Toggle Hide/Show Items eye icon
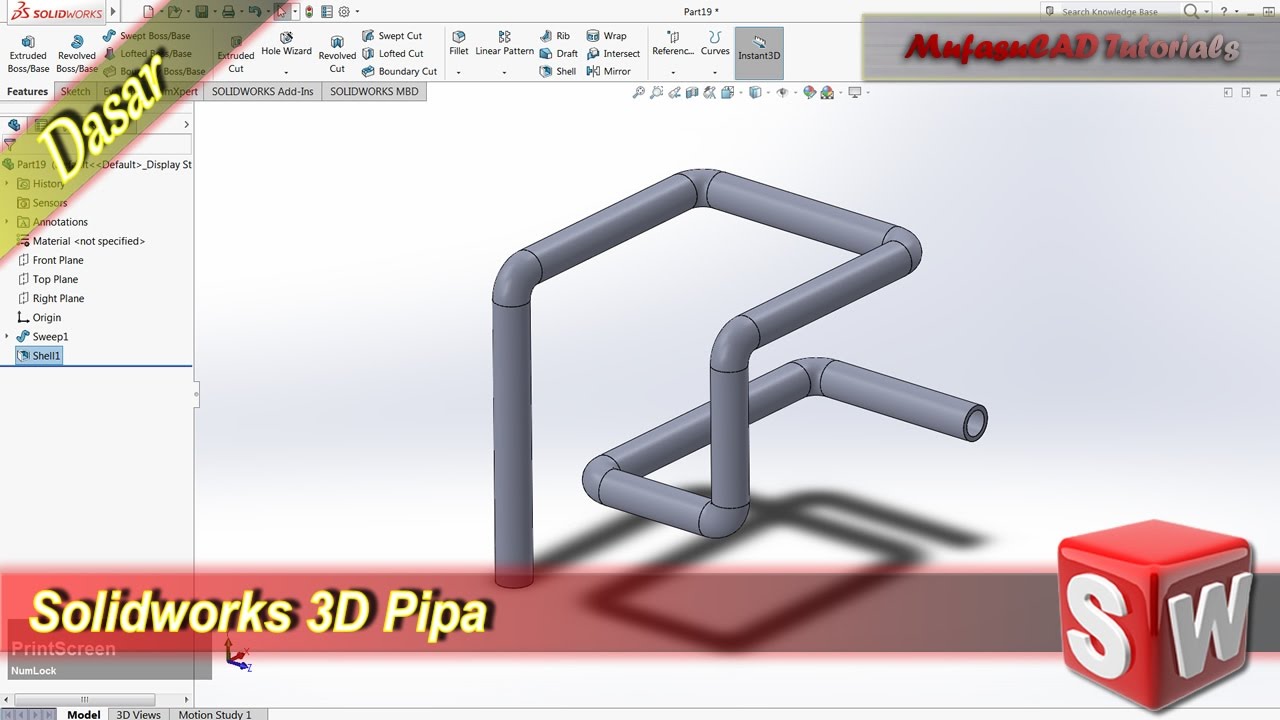The width and height of the screenshot is (1280, 720). tap(782, 93)
